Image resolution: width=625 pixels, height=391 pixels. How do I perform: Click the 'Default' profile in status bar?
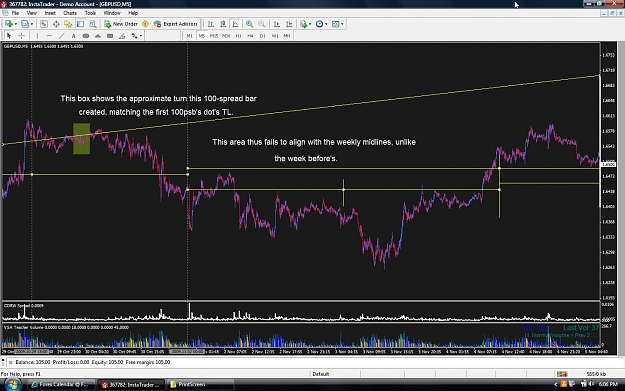coord(321,374)
